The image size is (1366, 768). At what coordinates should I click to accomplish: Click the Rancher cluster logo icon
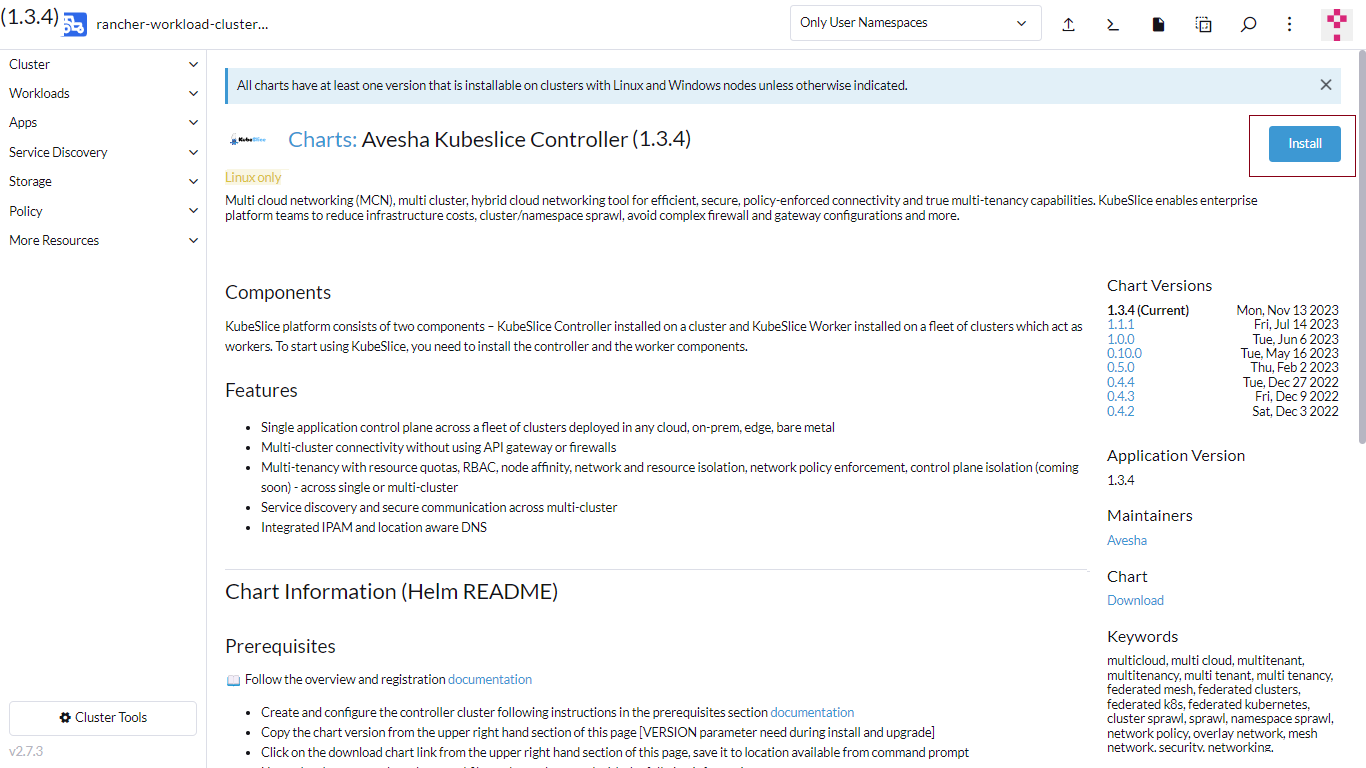(74, 25)
